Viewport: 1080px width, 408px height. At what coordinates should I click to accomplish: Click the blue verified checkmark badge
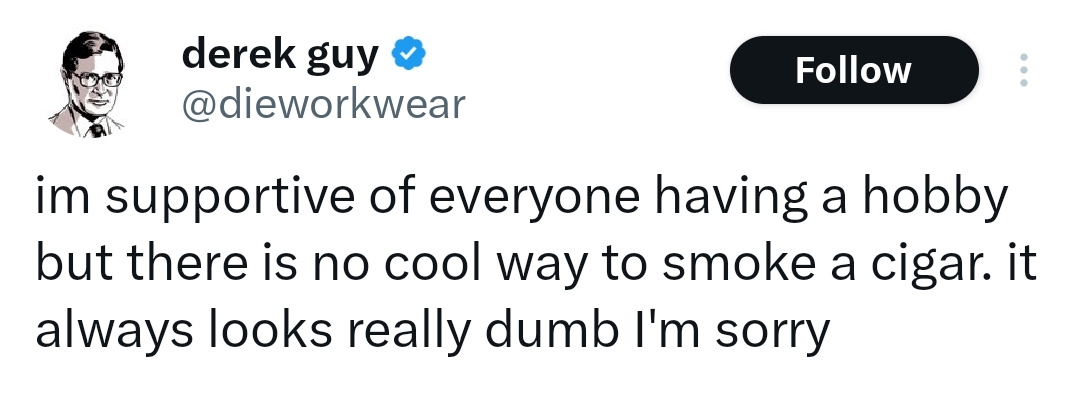click(408, 54)
